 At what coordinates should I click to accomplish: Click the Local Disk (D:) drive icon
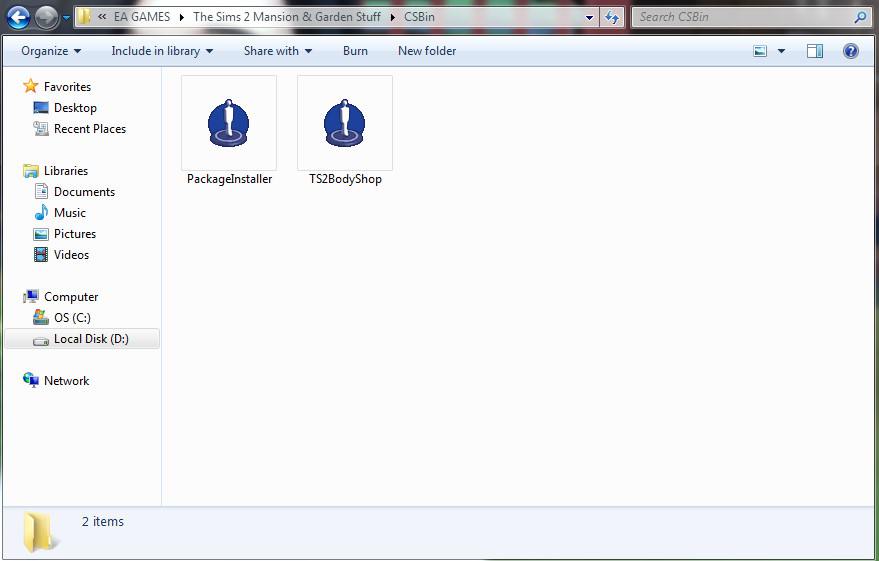41,341
